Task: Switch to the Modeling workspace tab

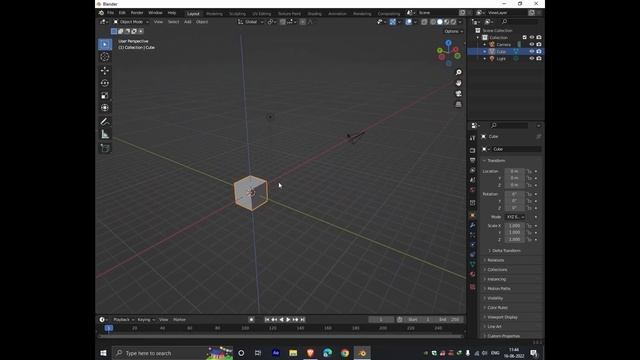Action: [214, 14]
